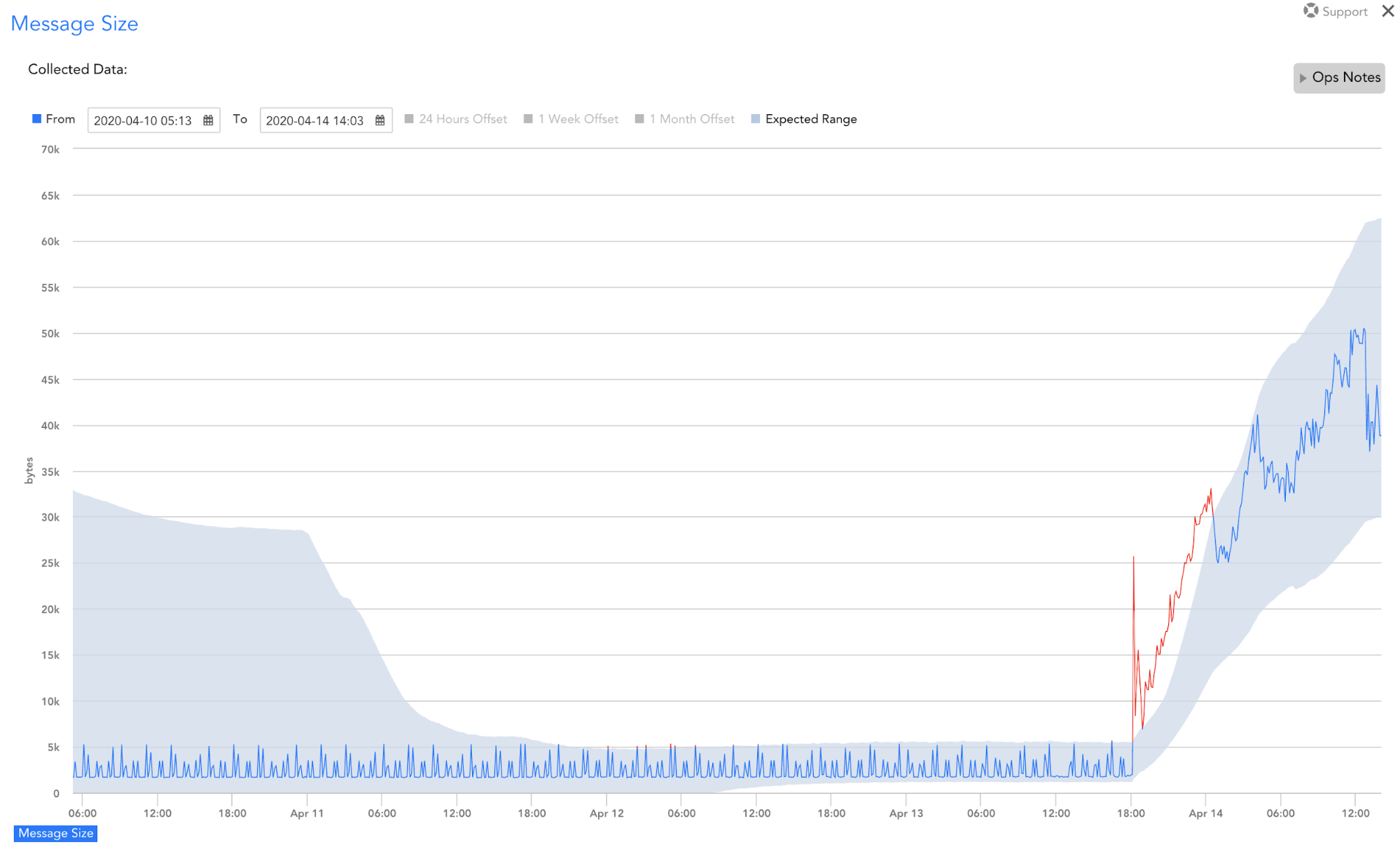This screenshot has width=1400, height=856.
Task: Toggle the Expected Range swatch
Action: pyautogui.click(x=755, y=119)
